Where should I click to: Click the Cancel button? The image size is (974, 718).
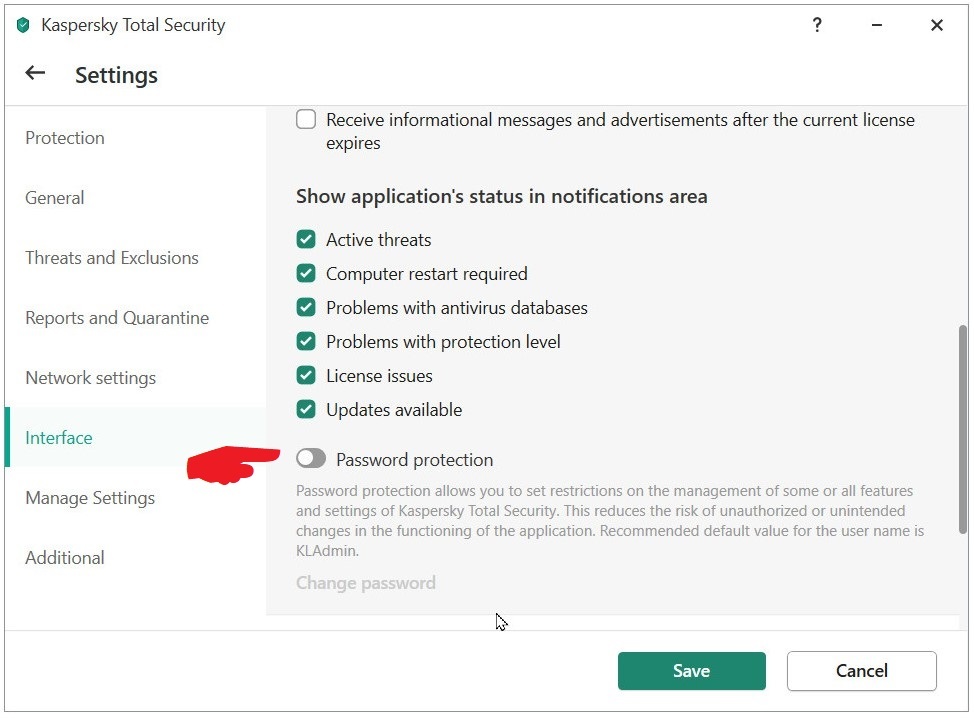click(861, 671)
